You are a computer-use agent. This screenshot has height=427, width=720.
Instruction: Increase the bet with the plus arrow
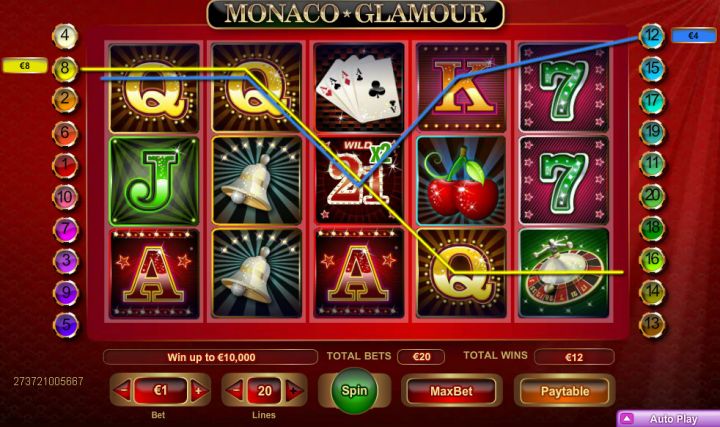pos(198,391)
